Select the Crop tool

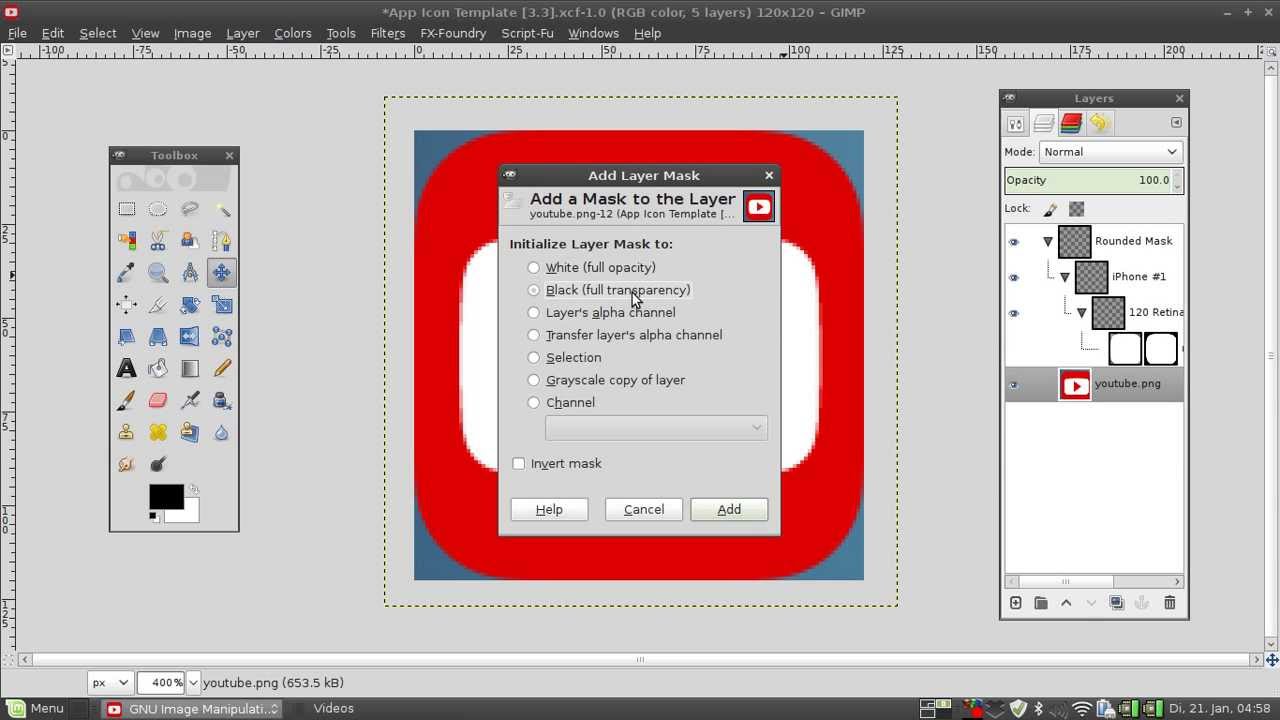158,305
